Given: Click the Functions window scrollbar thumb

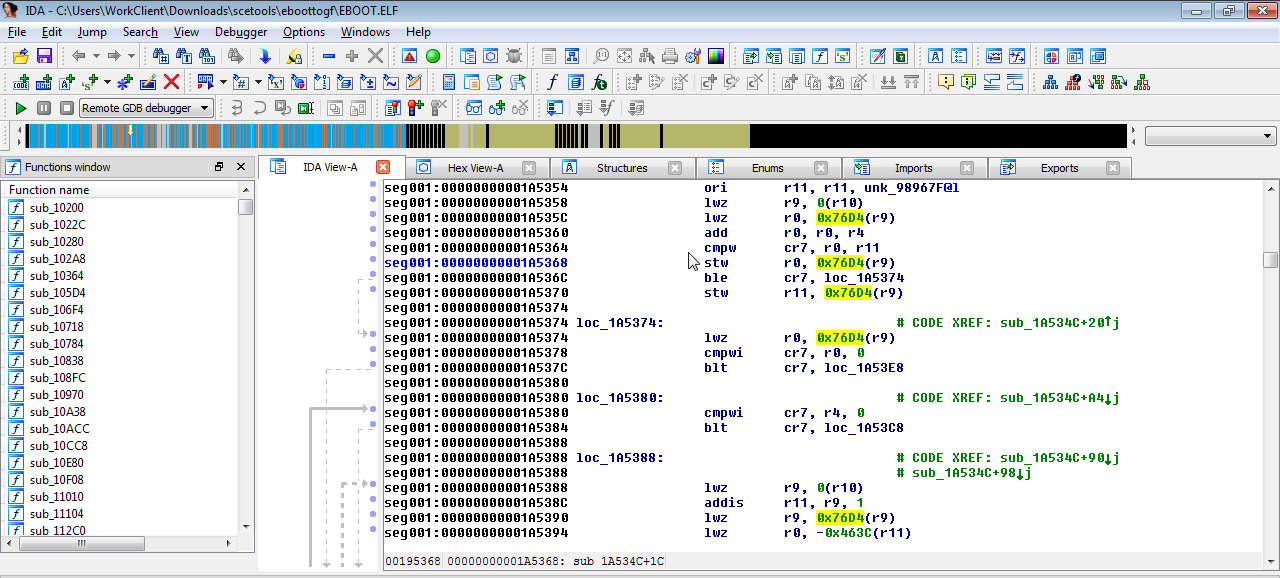Looking at the screenshot, I should click(x=245, y=207).
